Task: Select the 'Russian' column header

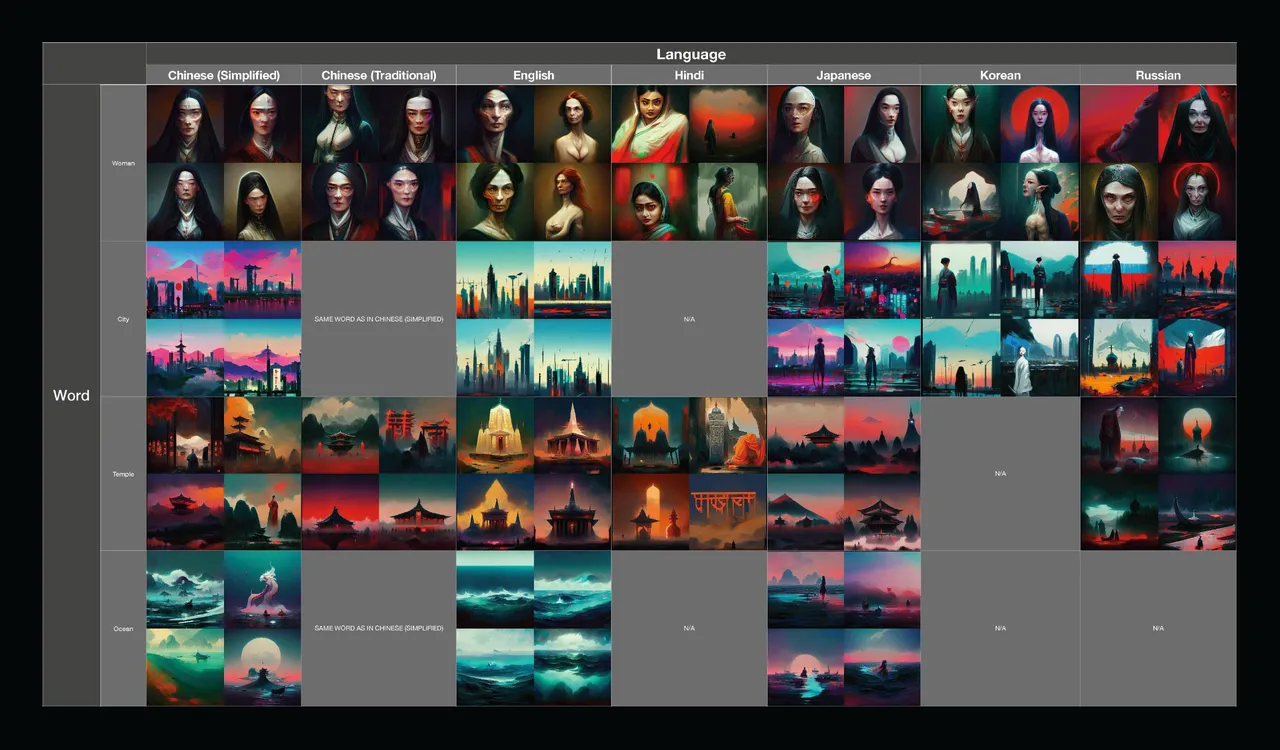Action: click(1158, 75)
